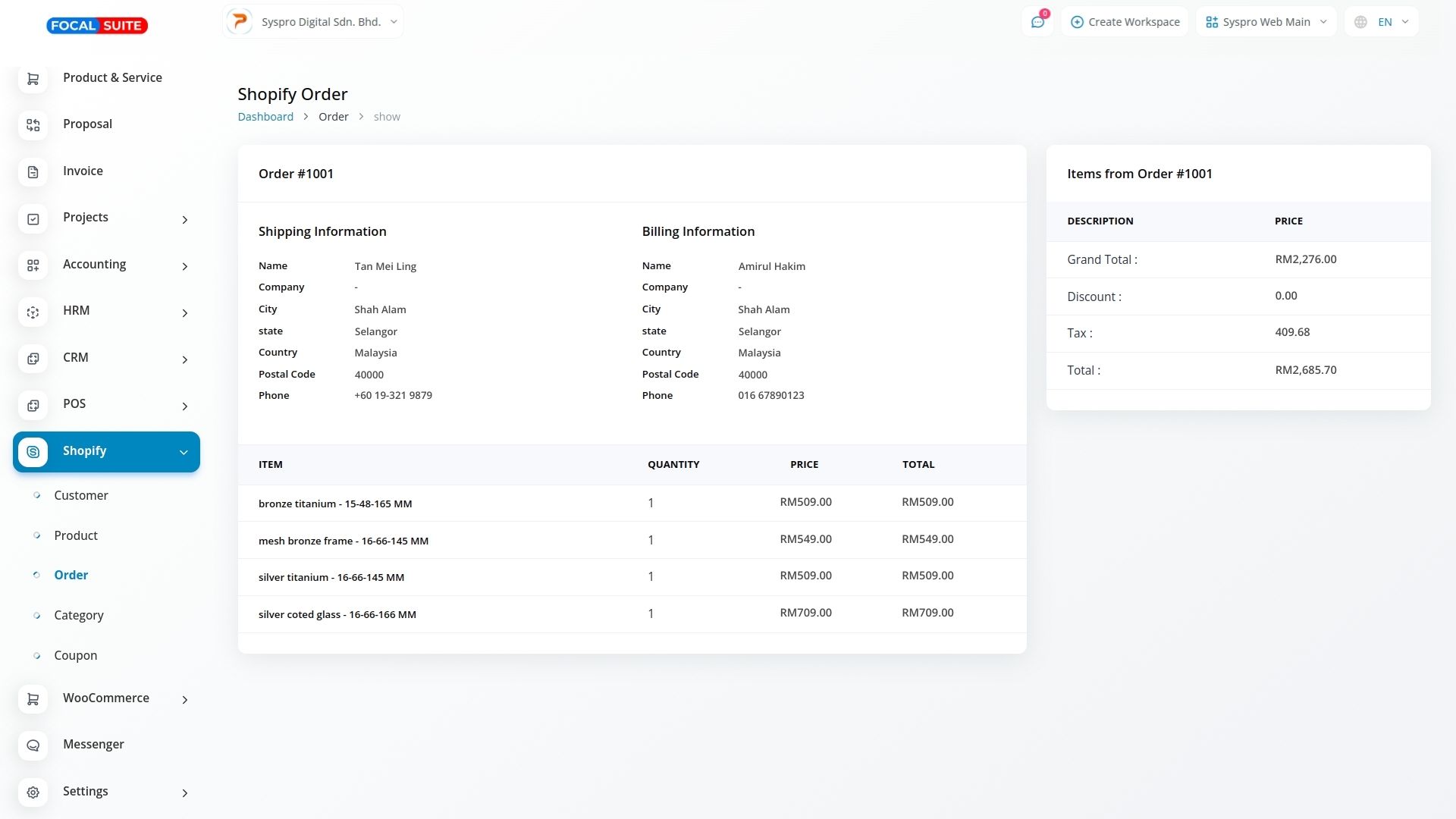Click the Create Workspace button
Screen dimensions: 1456x819
(x=1125, y=22)
